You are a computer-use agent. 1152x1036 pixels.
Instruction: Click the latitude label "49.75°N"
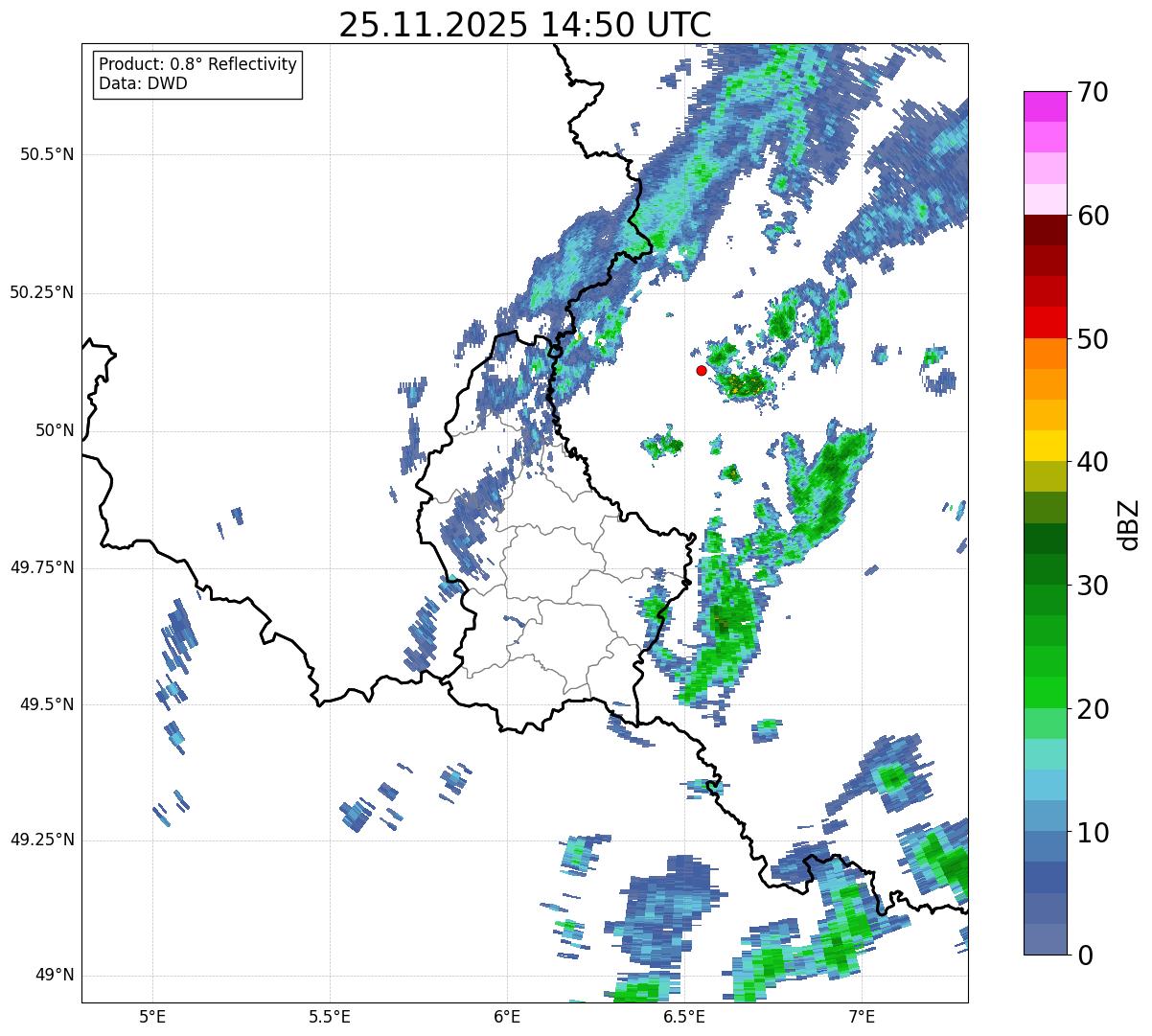[x=42, y=567]
